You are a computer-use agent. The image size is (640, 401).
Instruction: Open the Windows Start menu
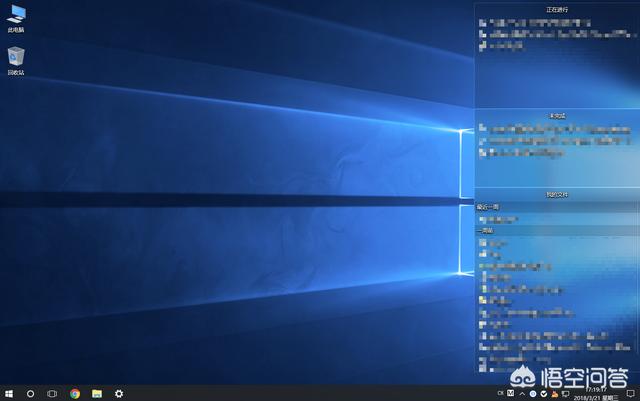click(x=9, y=394)
